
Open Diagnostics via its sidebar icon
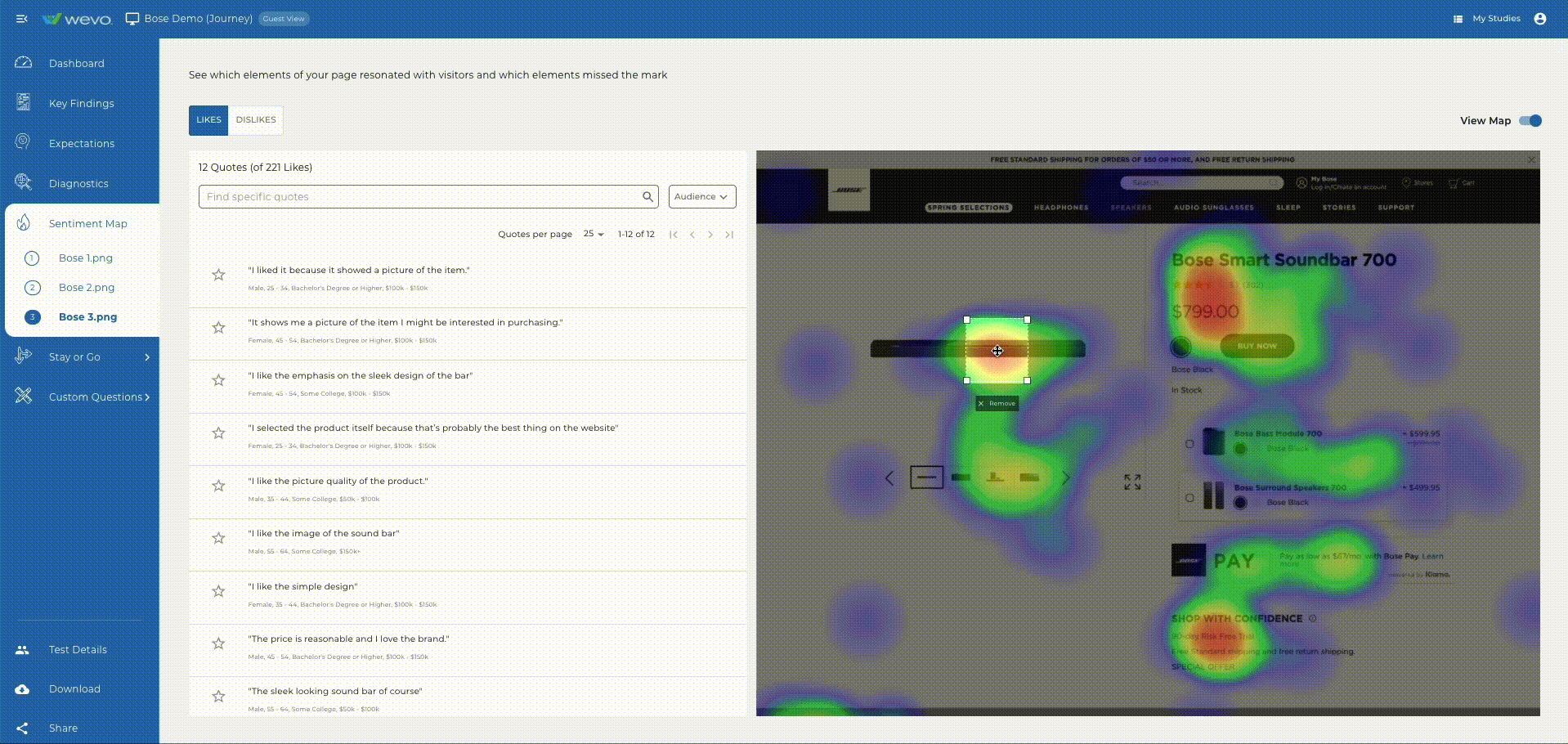(x=24, y=182)
